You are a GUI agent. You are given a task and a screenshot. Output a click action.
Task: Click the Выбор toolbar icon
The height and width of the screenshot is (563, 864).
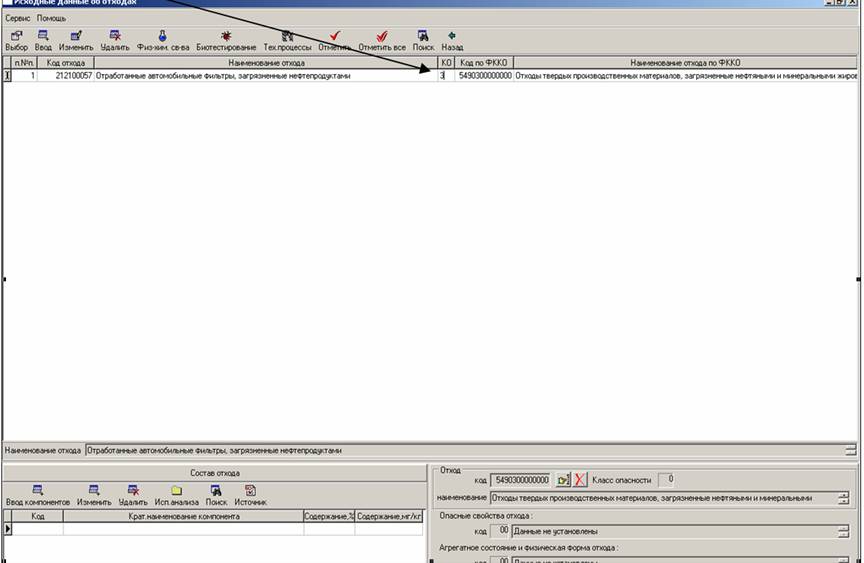pyautogui.click(x=16, y=36)
